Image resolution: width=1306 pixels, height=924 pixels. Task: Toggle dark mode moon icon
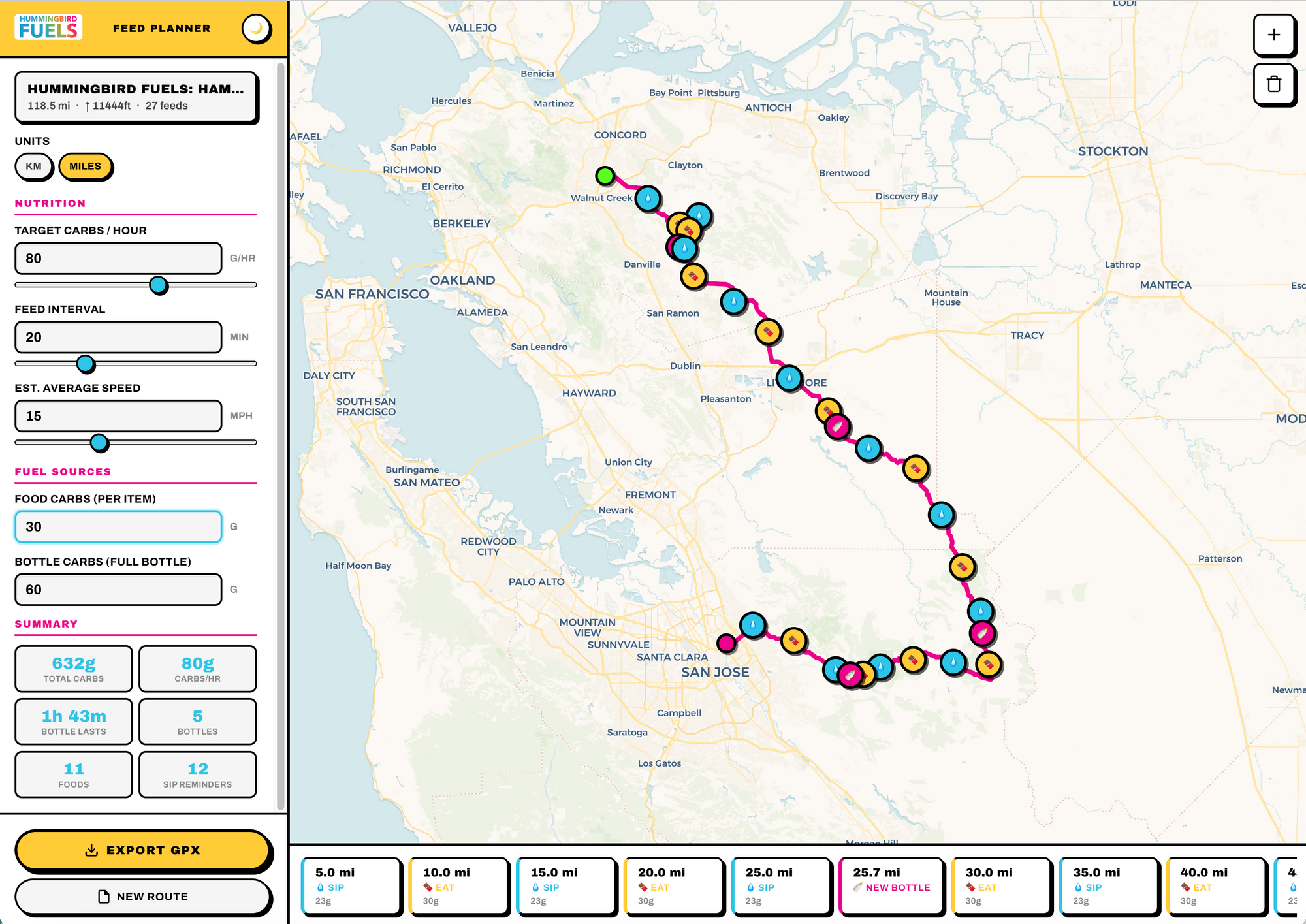256,29
